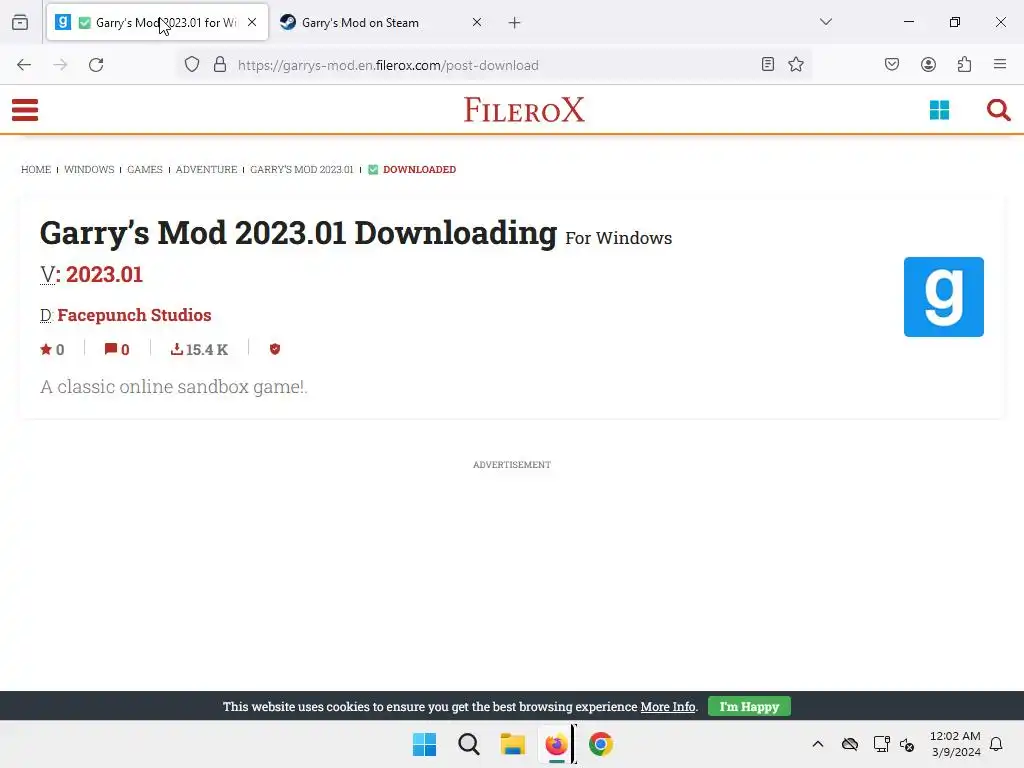Click the forward navigation arrow

tap(60, 65)
